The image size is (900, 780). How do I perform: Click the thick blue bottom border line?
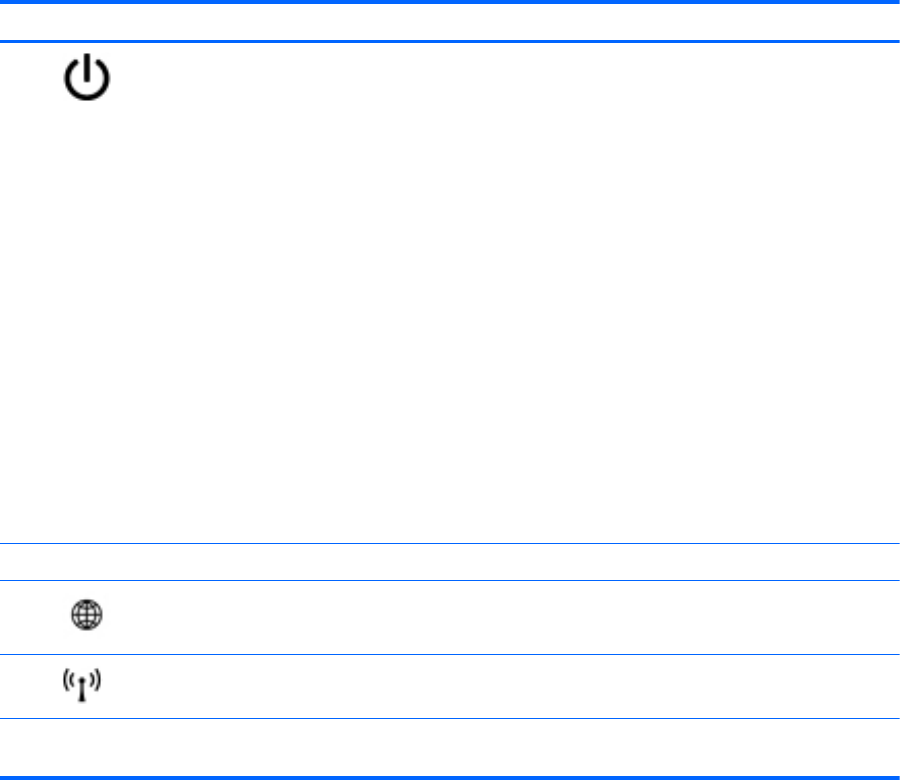450,776
